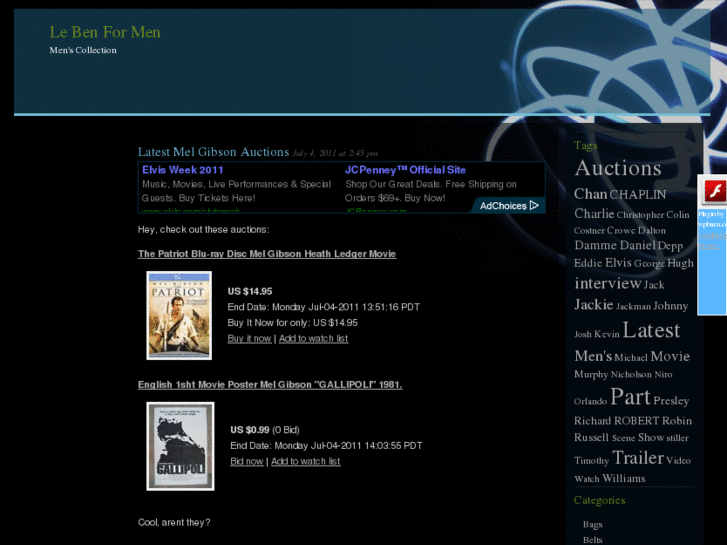Select the Jackie tag
Screen dimensions: 727x545
point(594,305)
